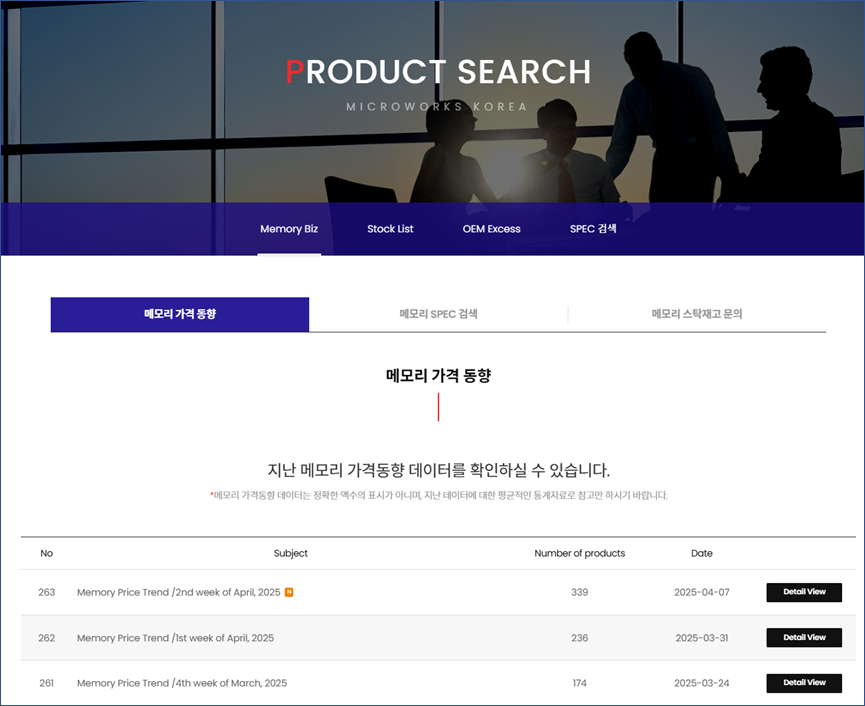This screenshot has width=865, height=706.
Task: Switch to the Stock List tab
Action: click(x=390, y=229)
